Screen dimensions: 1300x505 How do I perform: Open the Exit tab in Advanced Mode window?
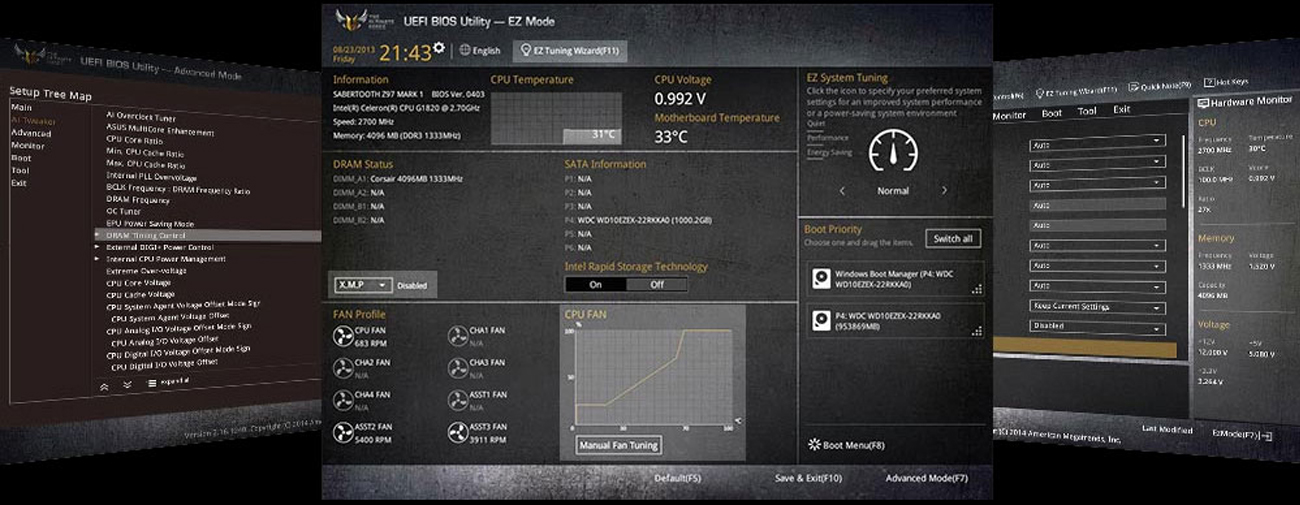coord(1122,109)
